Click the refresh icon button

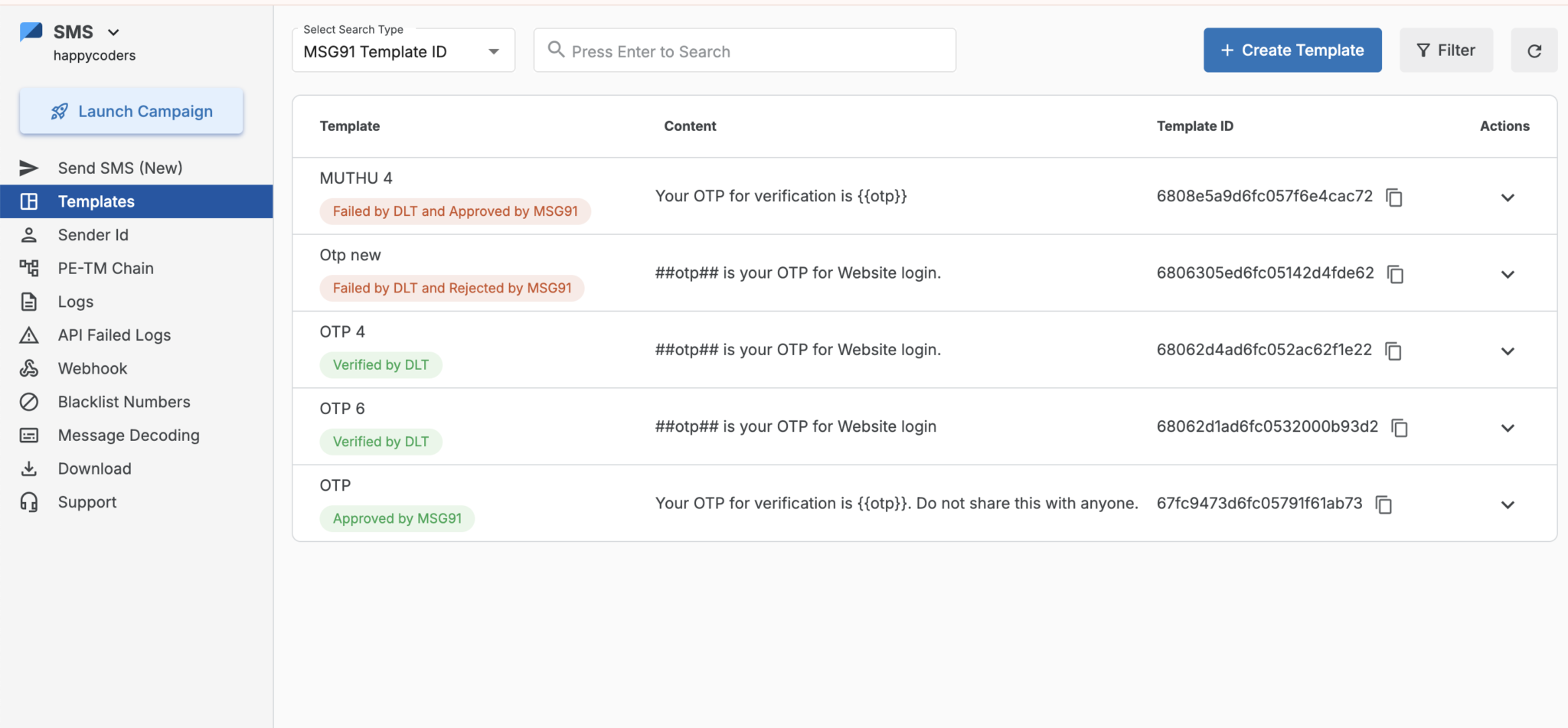(x=1534, y=51)
